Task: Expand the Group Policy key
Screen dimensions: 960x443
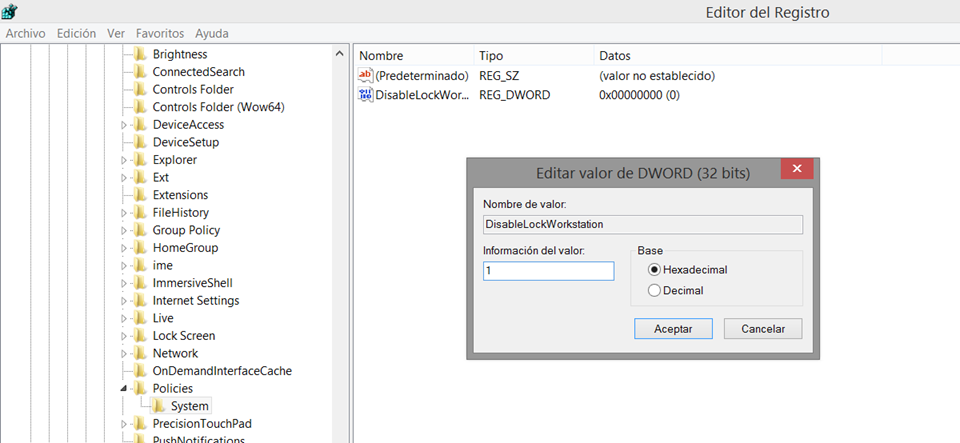Action: coord(124,231)
